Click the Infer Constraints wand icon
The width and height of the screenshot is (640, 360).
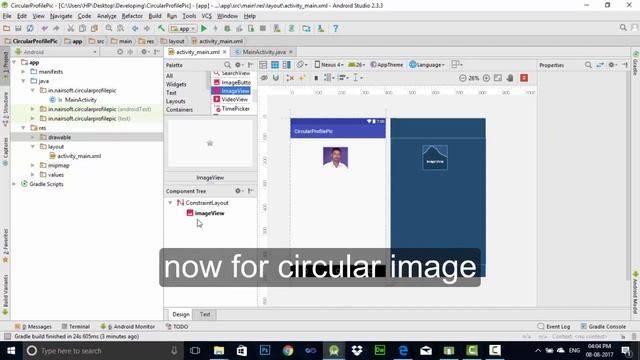coord(302,78)
